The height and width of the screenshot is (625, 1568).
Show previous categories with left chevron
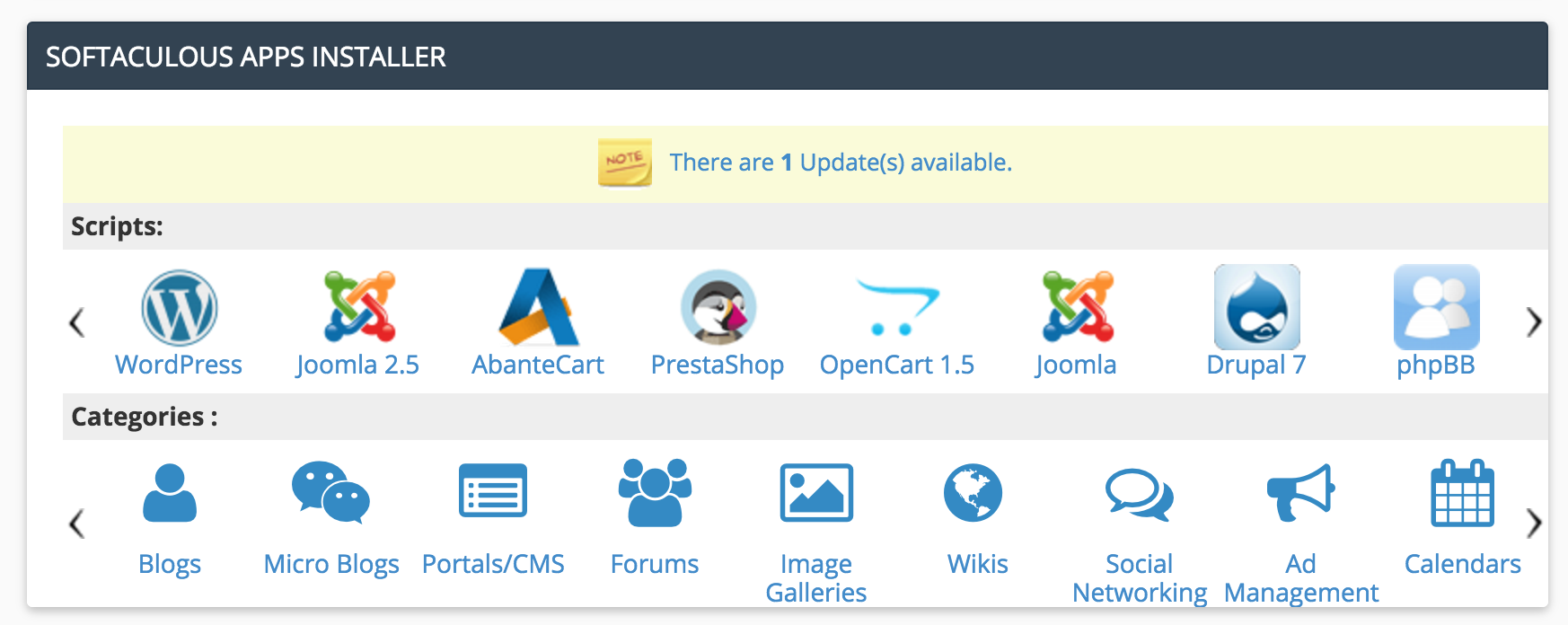77,523
